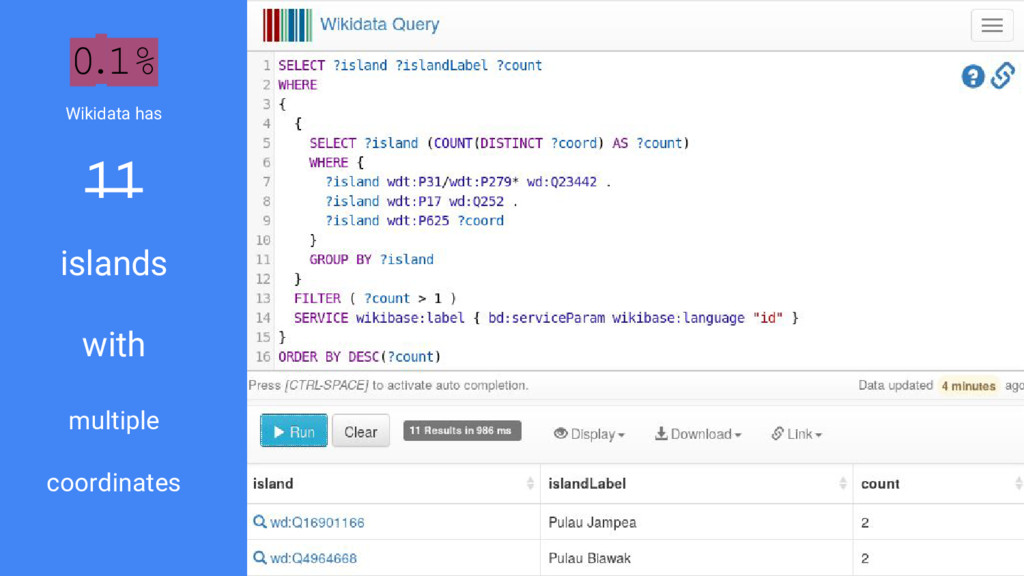Click the magnifier icon next to wd:Q4964668
Viewport: 1024px width, 576px height.
[x=260, y=558]
